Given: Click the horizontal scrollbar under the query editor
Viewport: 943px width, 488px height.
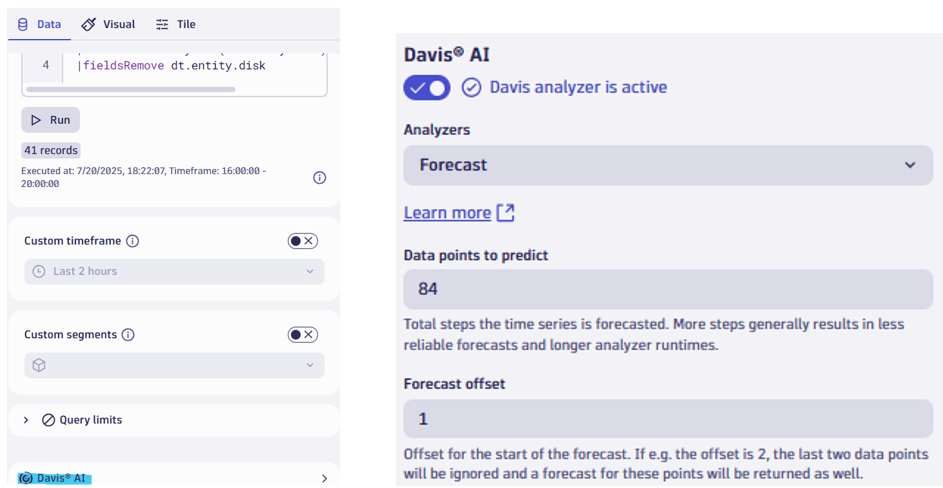Looking at the screenshot, I should click(x=130, y=89).
